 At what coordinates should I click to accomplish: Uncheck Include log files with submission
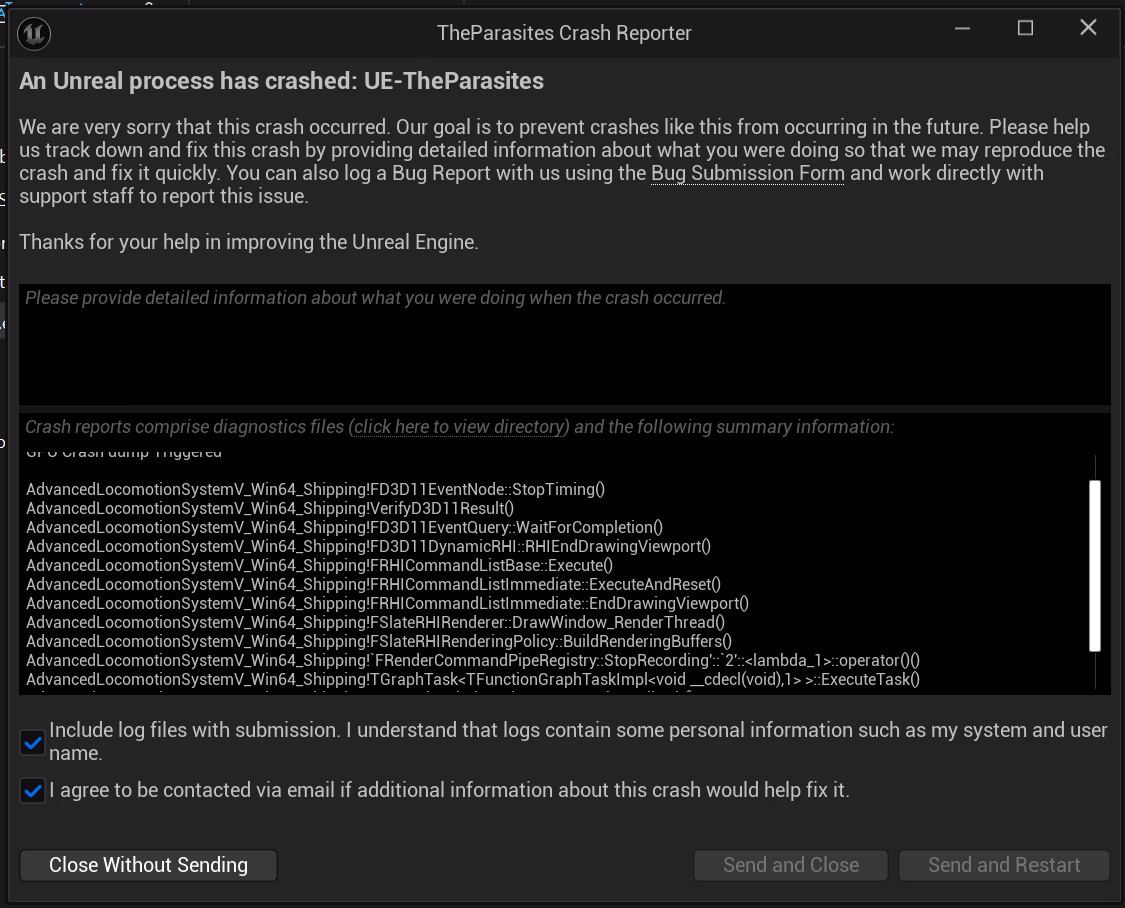tap(33, 743)
